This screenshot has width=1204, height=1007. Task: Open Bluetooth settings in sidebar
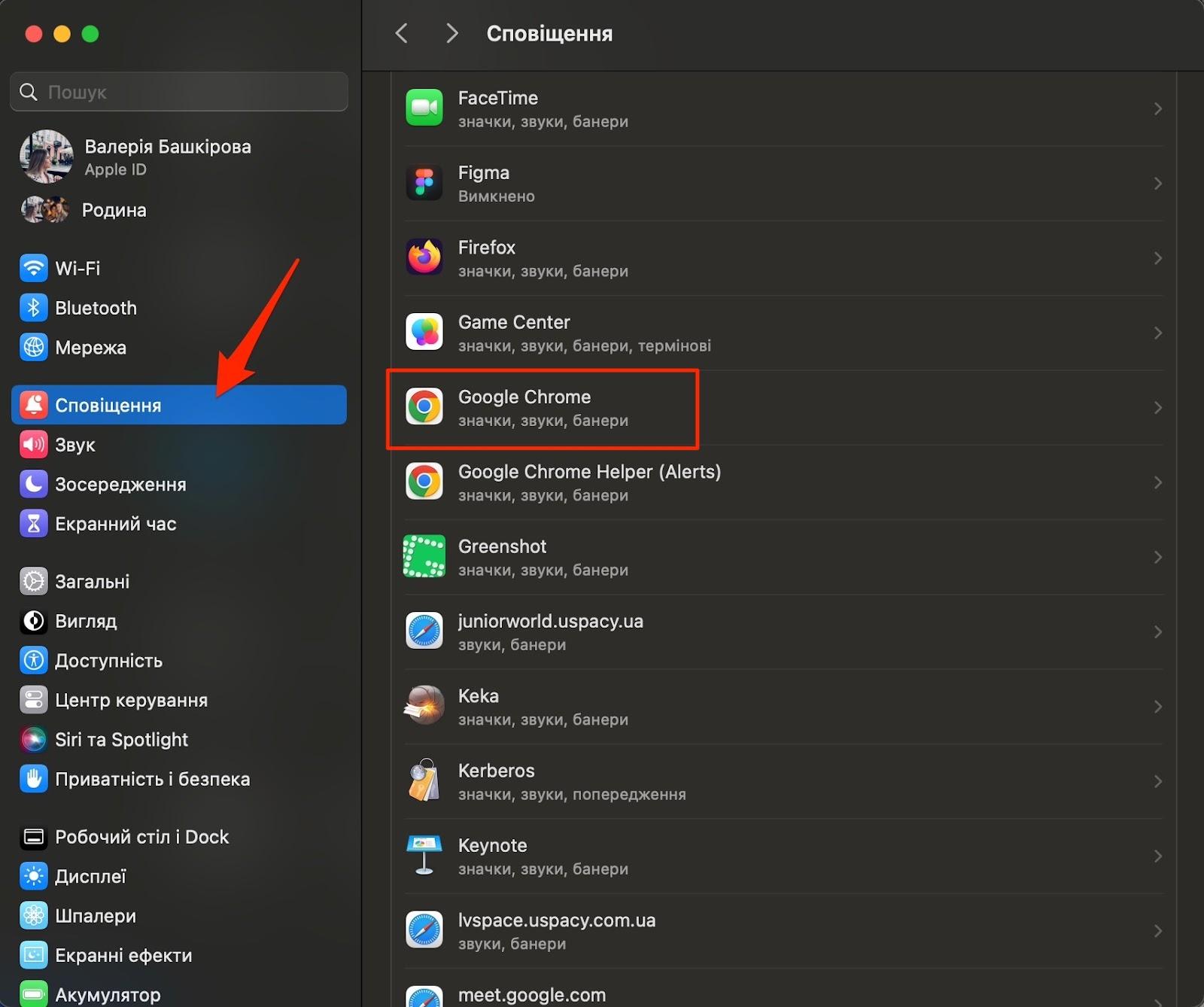point(96,308)
